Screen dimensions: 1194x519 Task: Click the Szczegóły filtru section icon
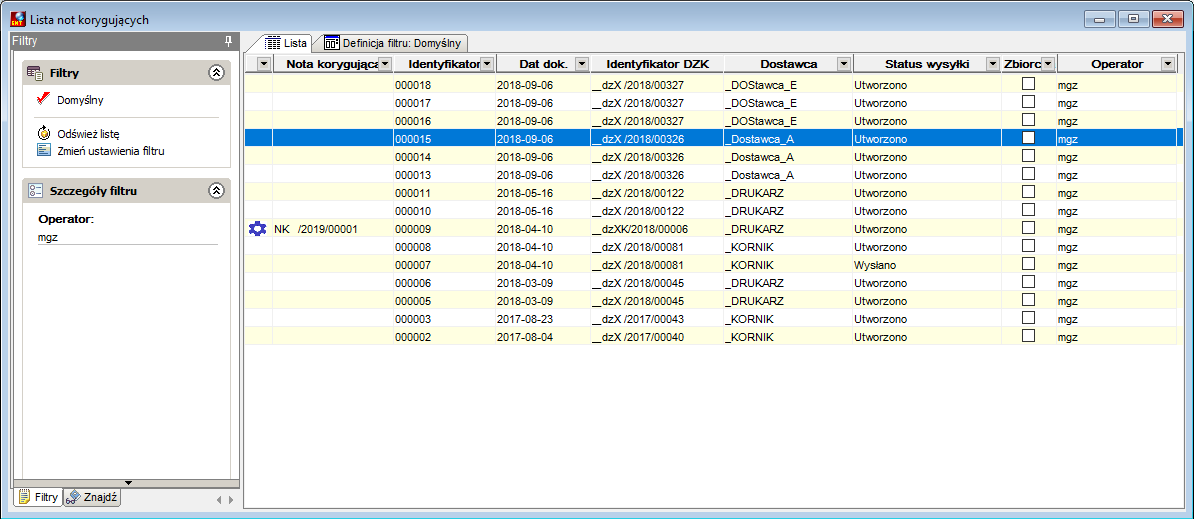34,190
